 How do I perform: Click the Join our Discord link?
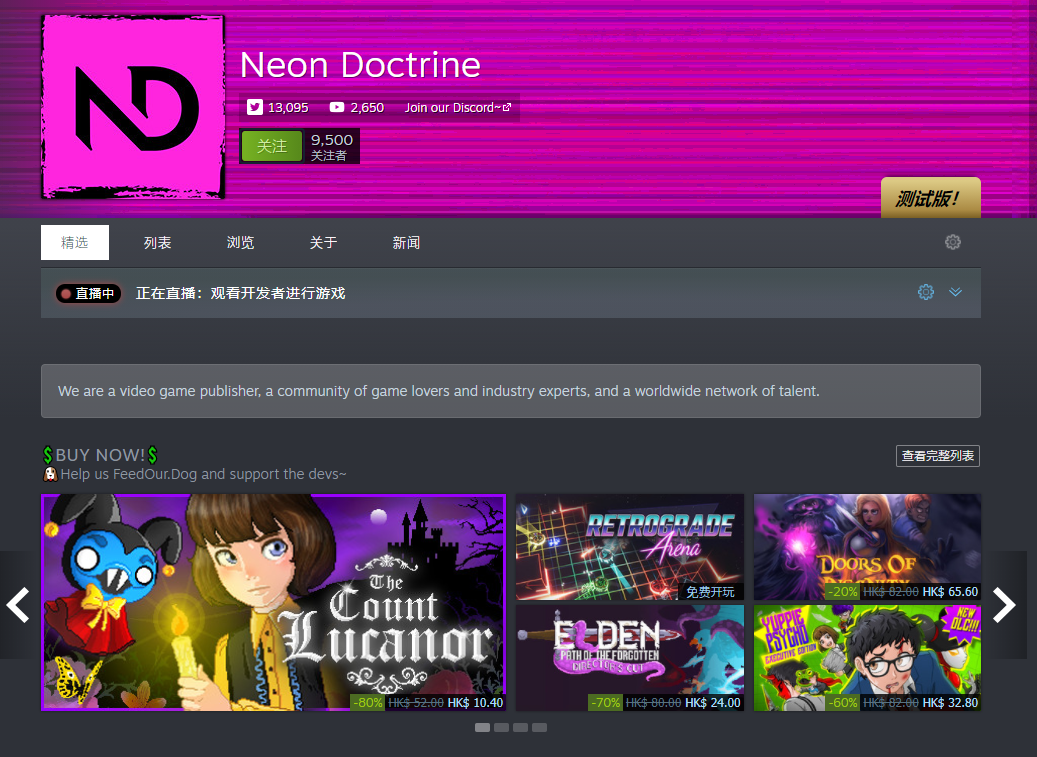click(458, 107)
